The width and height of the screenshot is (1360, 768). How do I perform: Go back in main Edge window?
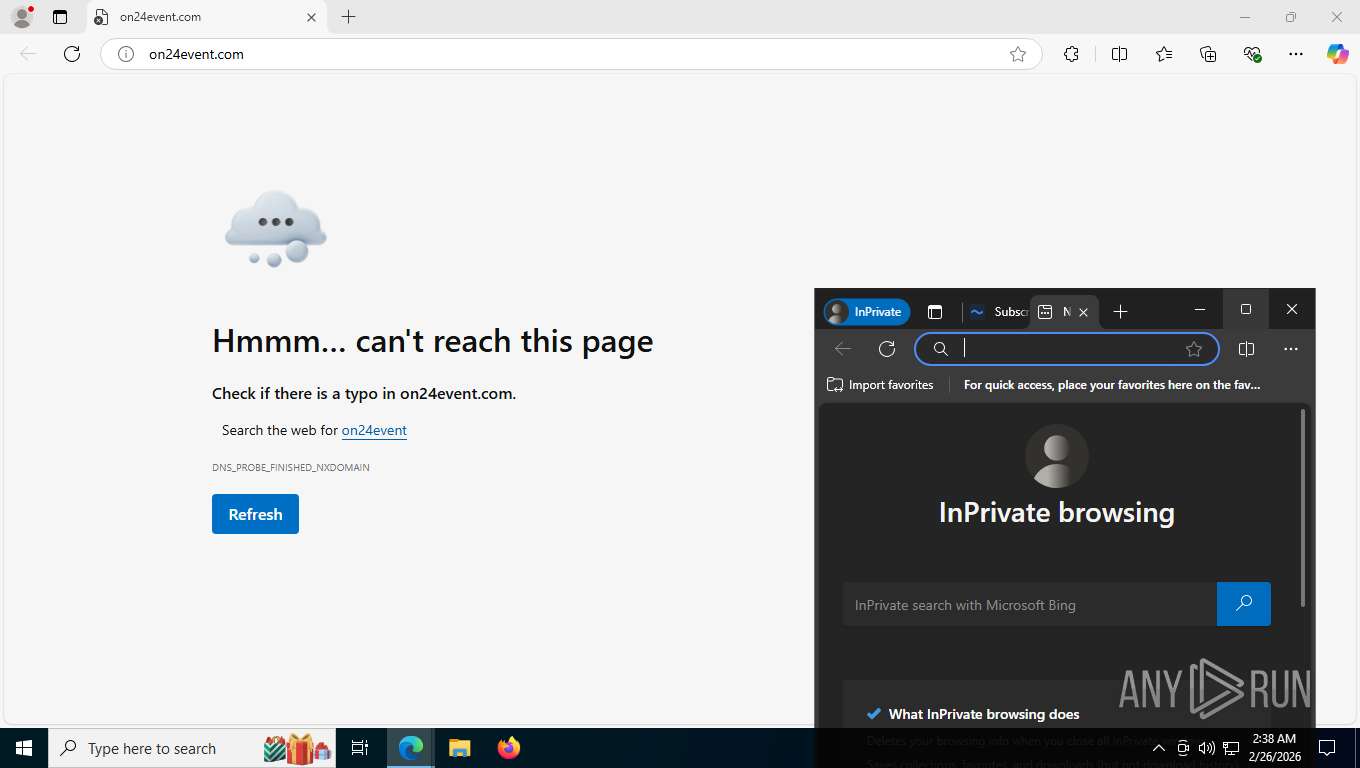pos(28,54)
